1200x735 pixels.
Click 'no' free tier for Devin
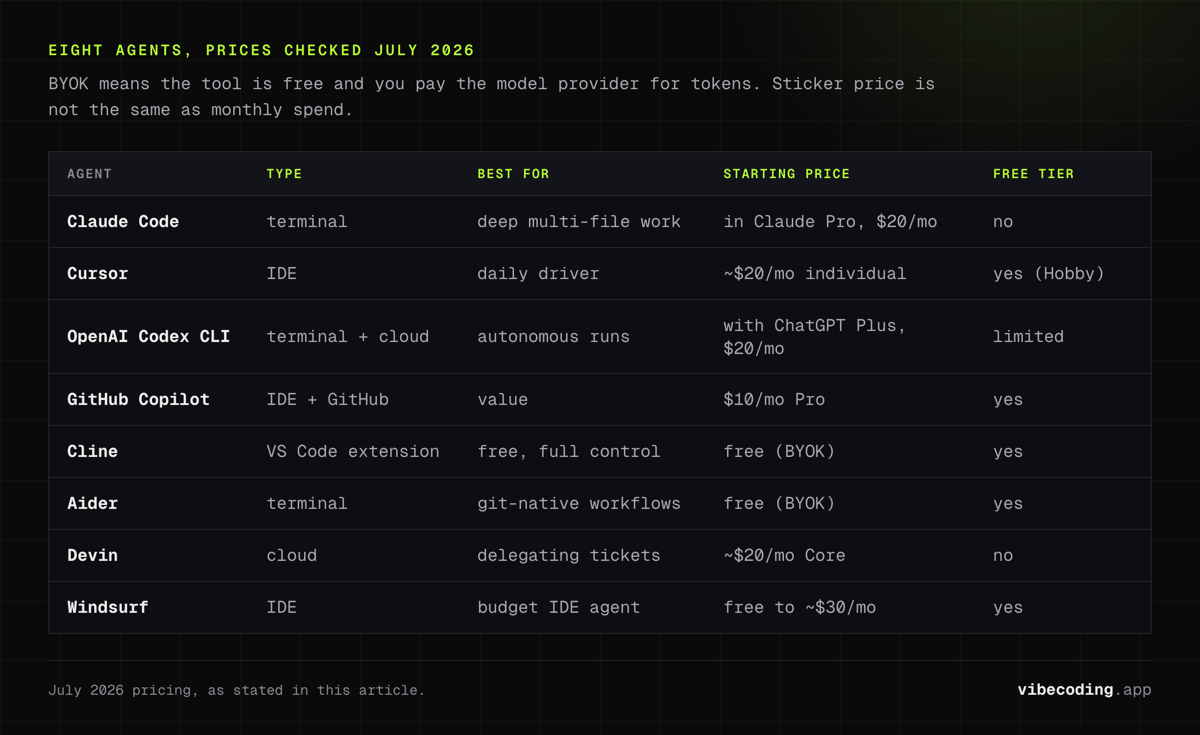coord(1003,556)
